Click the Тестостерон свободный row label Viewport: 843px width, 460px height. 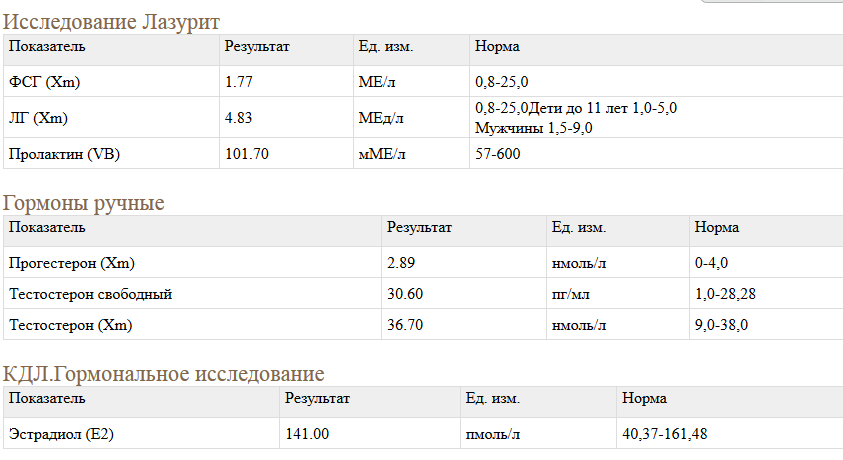pos(90,294)
